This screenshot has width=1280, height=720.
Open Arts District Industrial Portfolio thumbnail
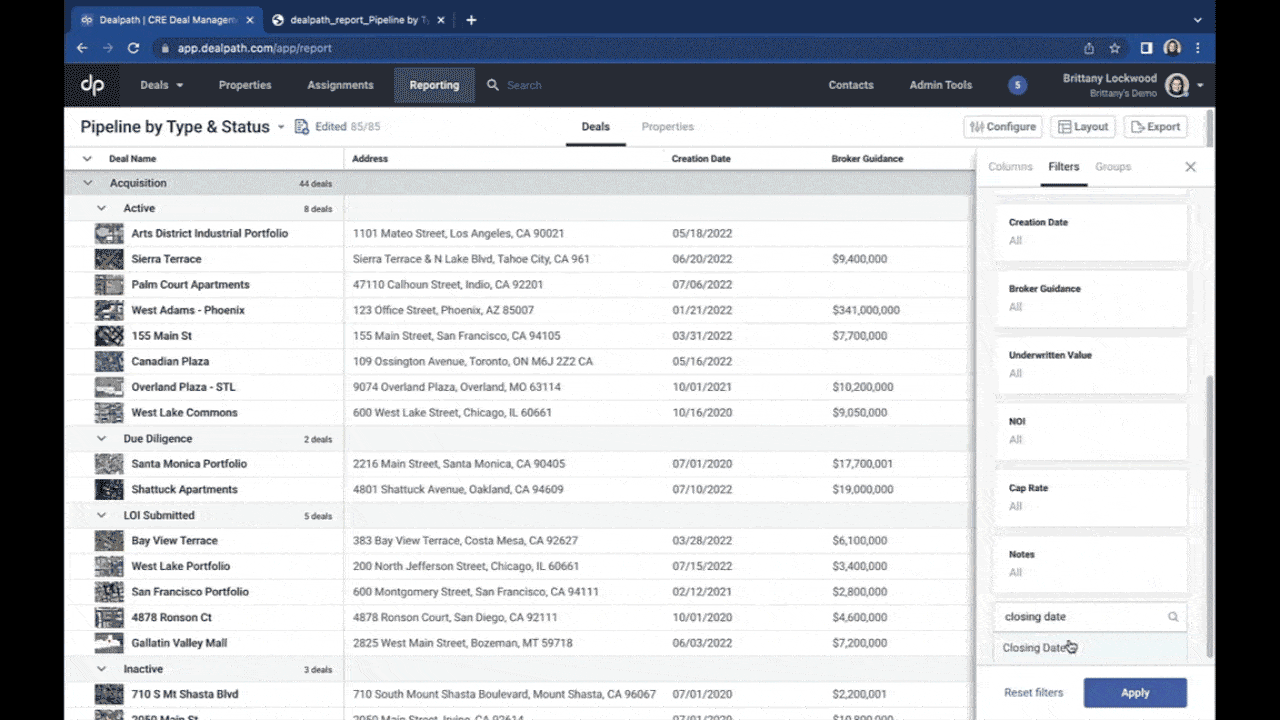point(109,233)
